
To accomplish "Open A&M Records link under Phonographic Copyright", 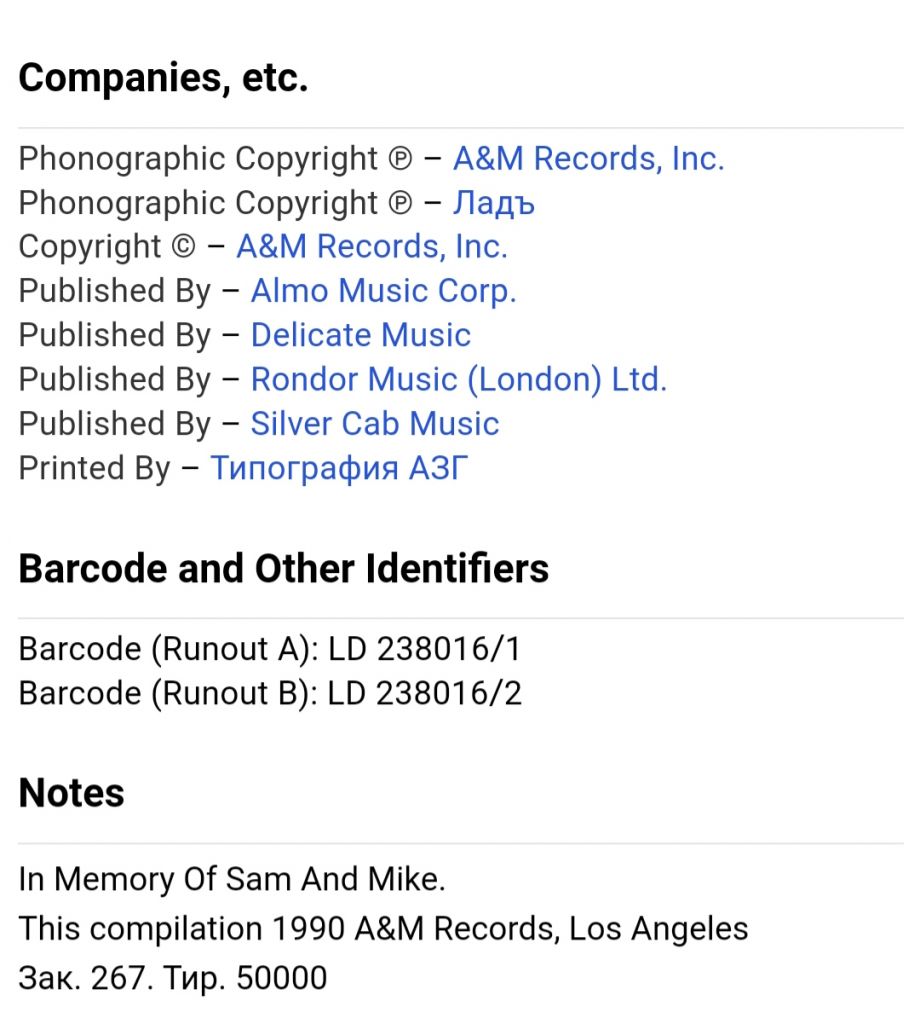I will pos(588,159).
